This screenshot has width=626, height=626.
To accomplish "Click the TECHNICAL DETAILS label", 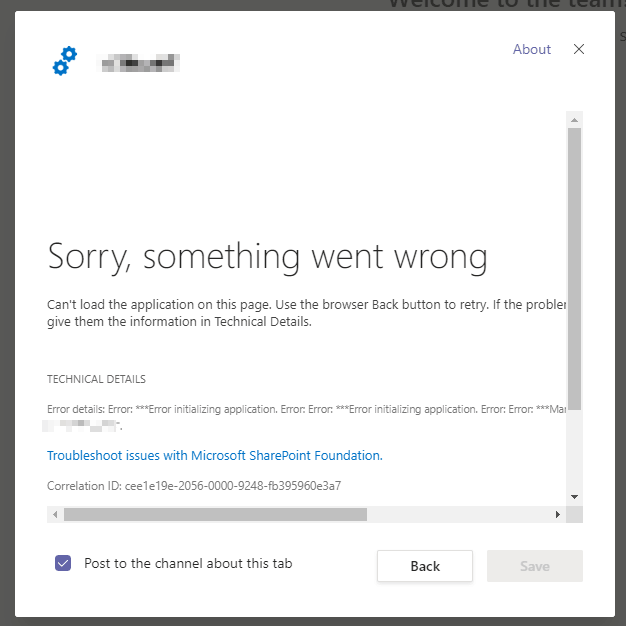I will [x=96, y=379].
